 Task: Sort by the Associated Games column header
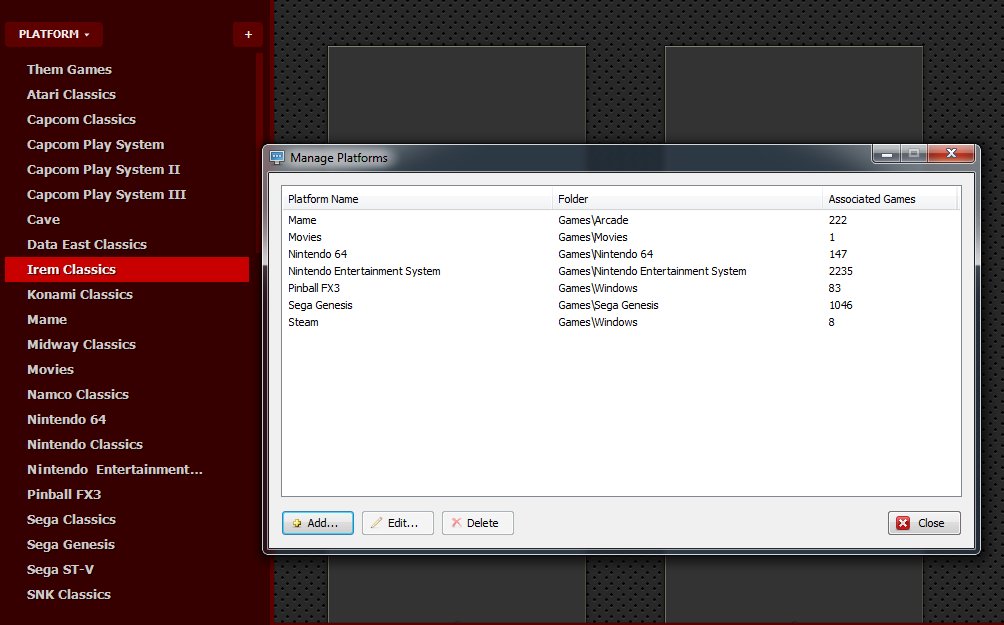pyautogui.click(x=889, y=199)
